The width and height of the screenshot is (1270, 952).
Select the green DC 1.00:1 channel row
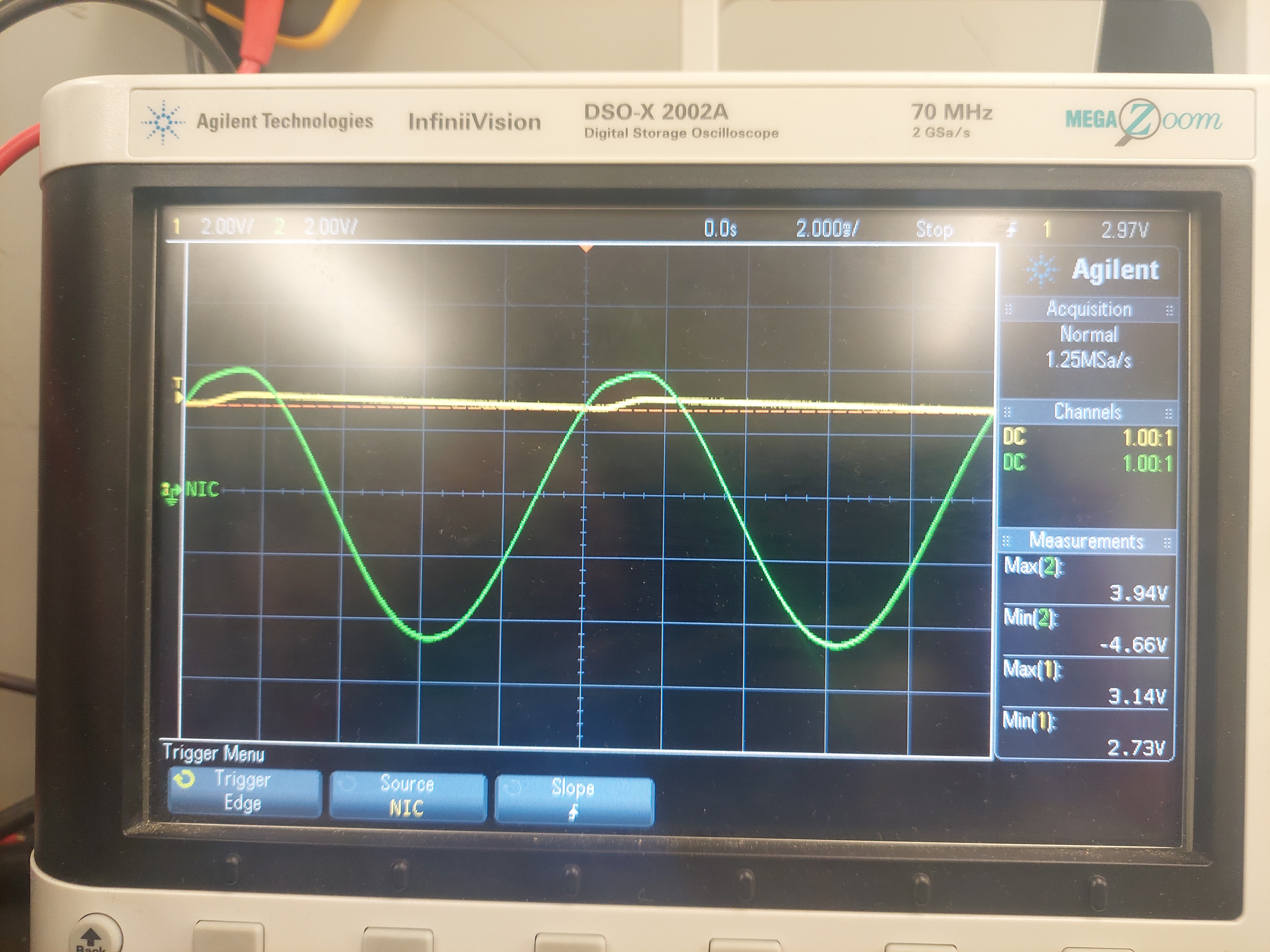pyautogui.click(x=1087, y=463)
